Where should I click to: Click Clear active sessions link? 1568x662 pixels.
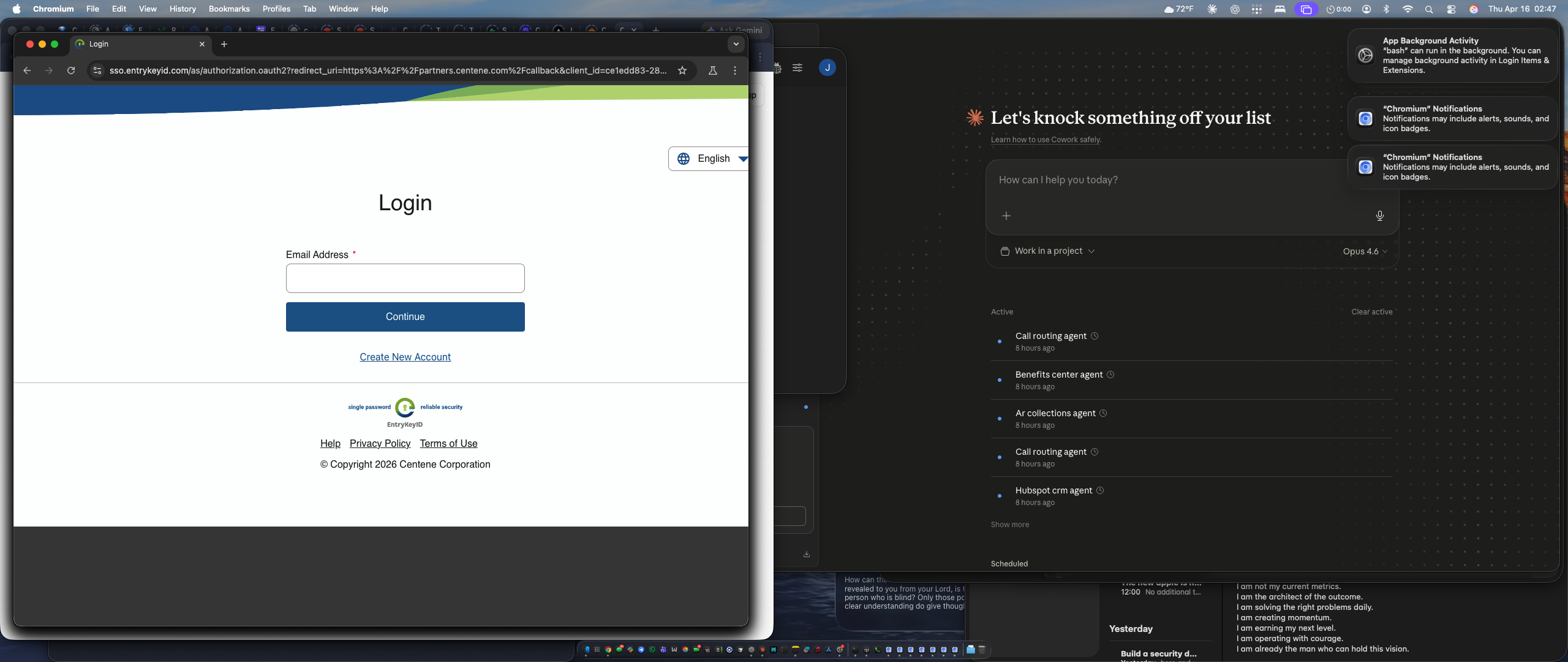coord(1371,312)
